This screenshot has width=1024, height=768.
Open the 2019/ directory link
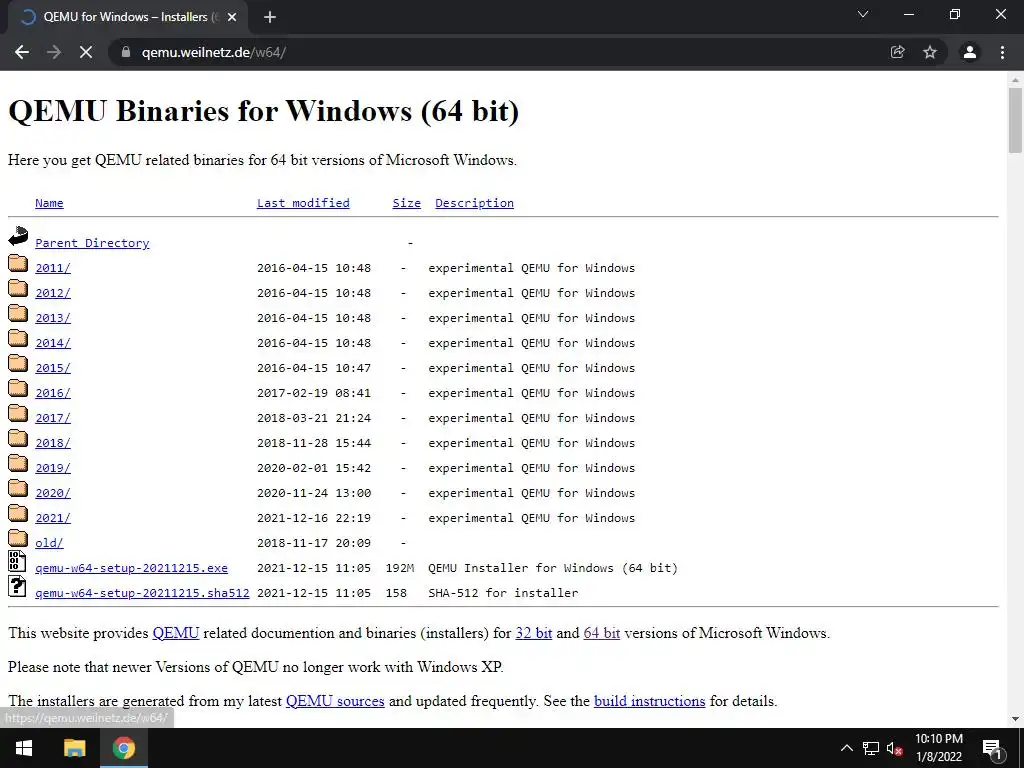point(53,468)
